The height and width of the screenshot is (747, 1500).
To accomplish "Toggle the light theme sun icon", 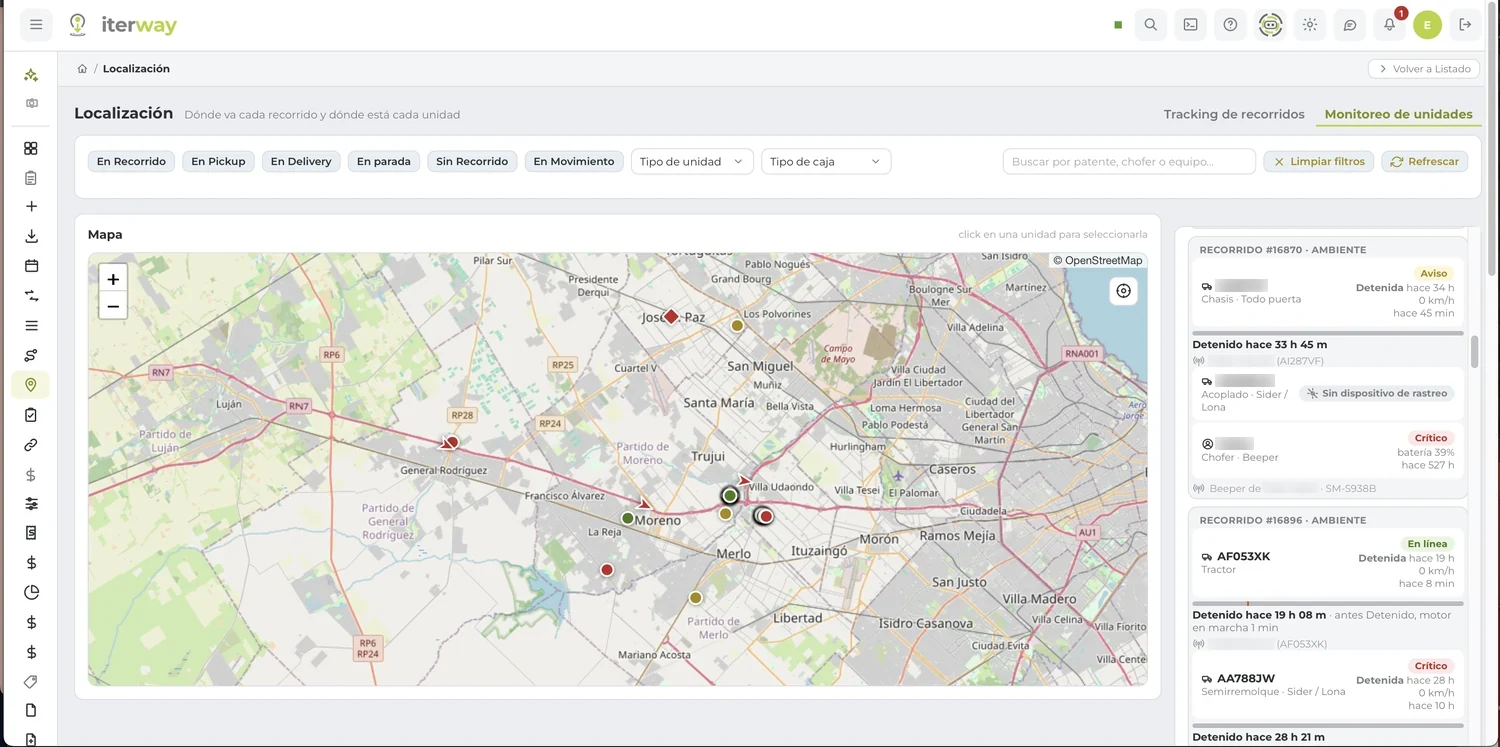I will click(1310, 25).
